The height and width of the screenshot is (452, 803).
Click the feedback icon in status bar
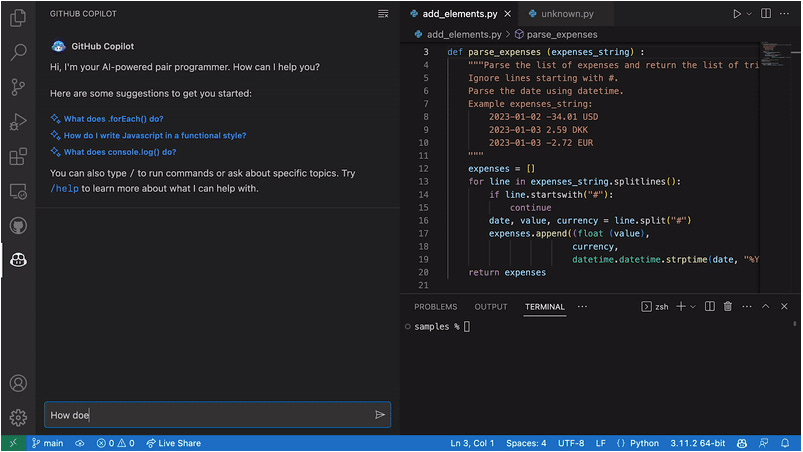764,443
